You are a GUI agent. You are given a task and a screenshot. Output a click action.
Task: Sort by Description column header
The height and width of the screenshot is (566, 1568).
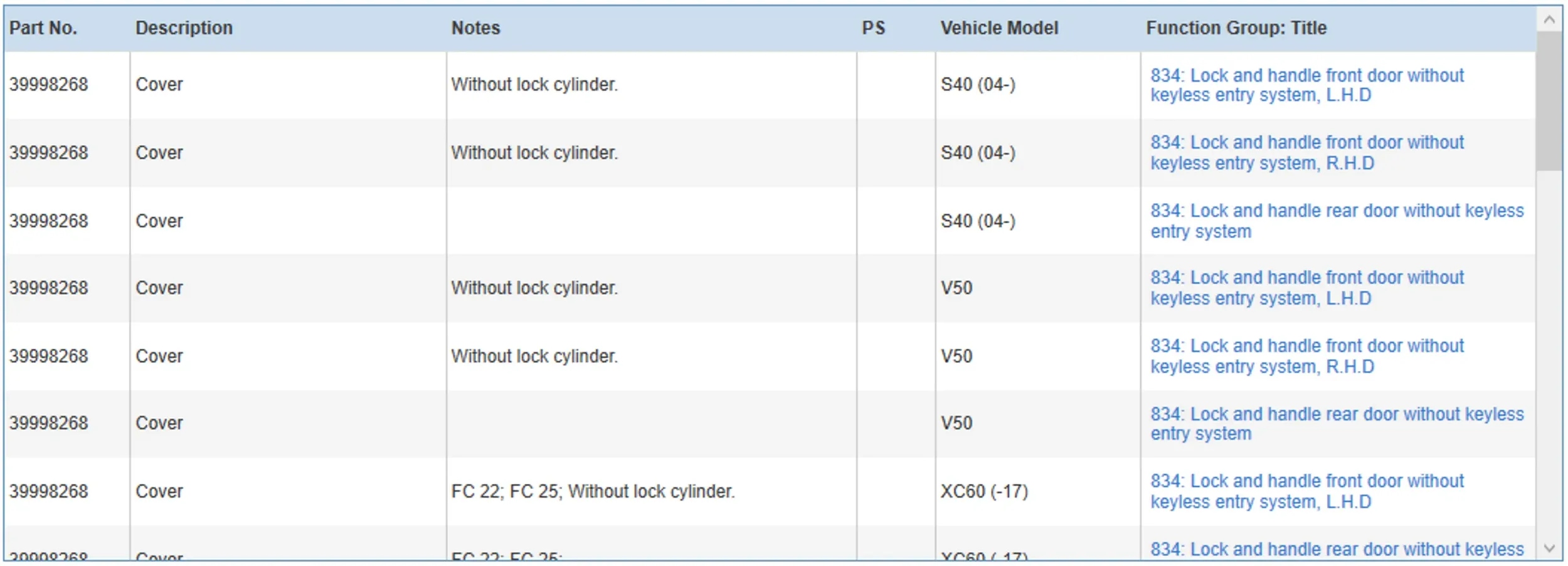click(184, 28)
